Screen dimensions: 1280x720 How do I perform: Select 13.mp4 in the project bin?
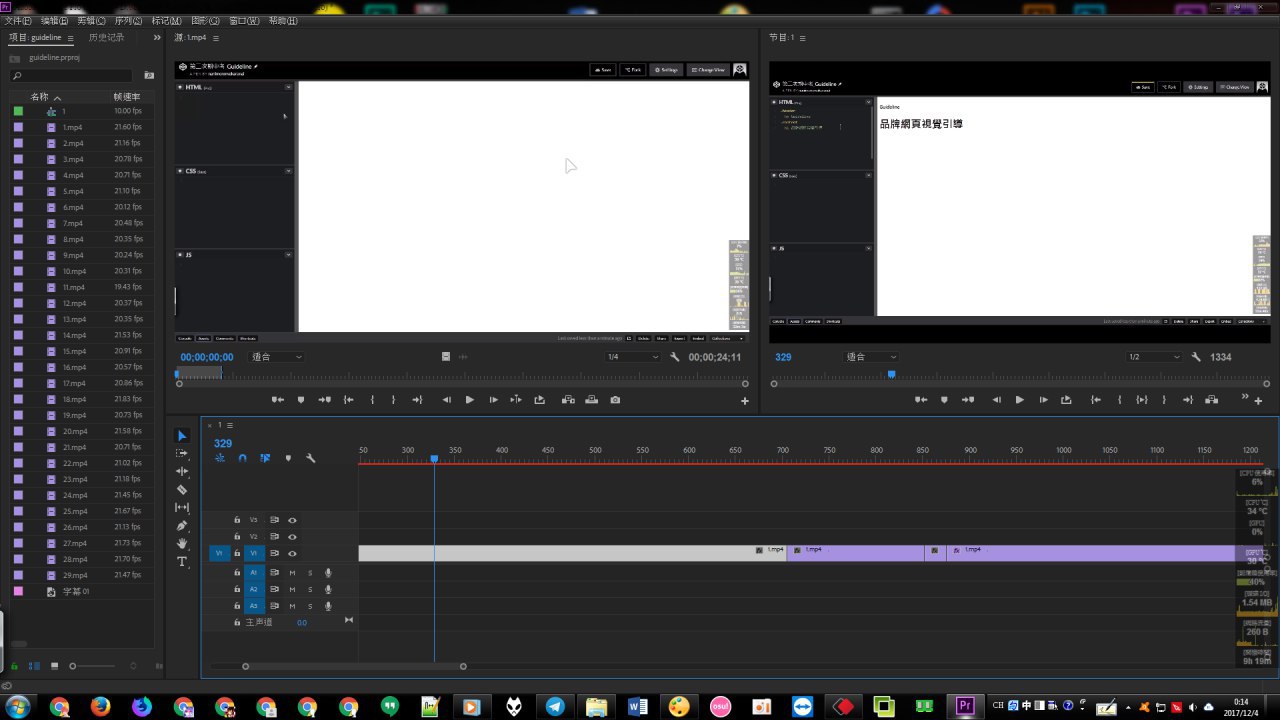pyautogui.click(x=74, y=319)
